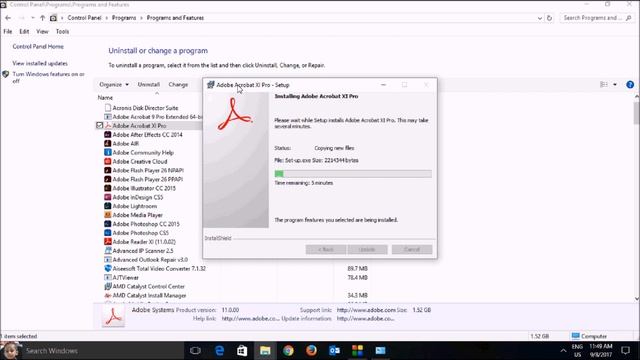Open Control Panel Home link

tap(38, 47)
